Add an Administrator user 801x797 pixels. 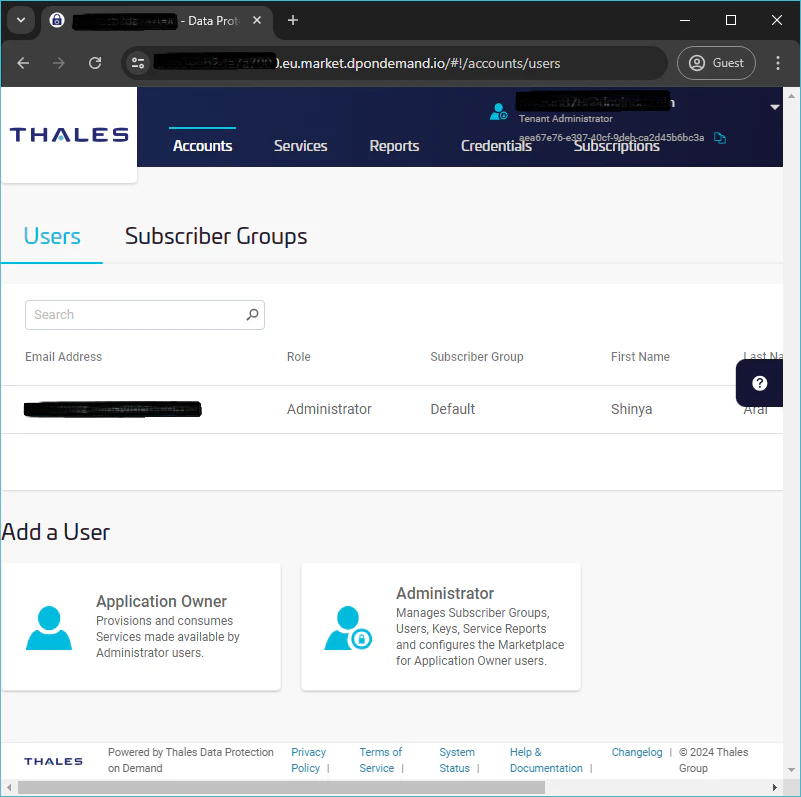point(441,627)
